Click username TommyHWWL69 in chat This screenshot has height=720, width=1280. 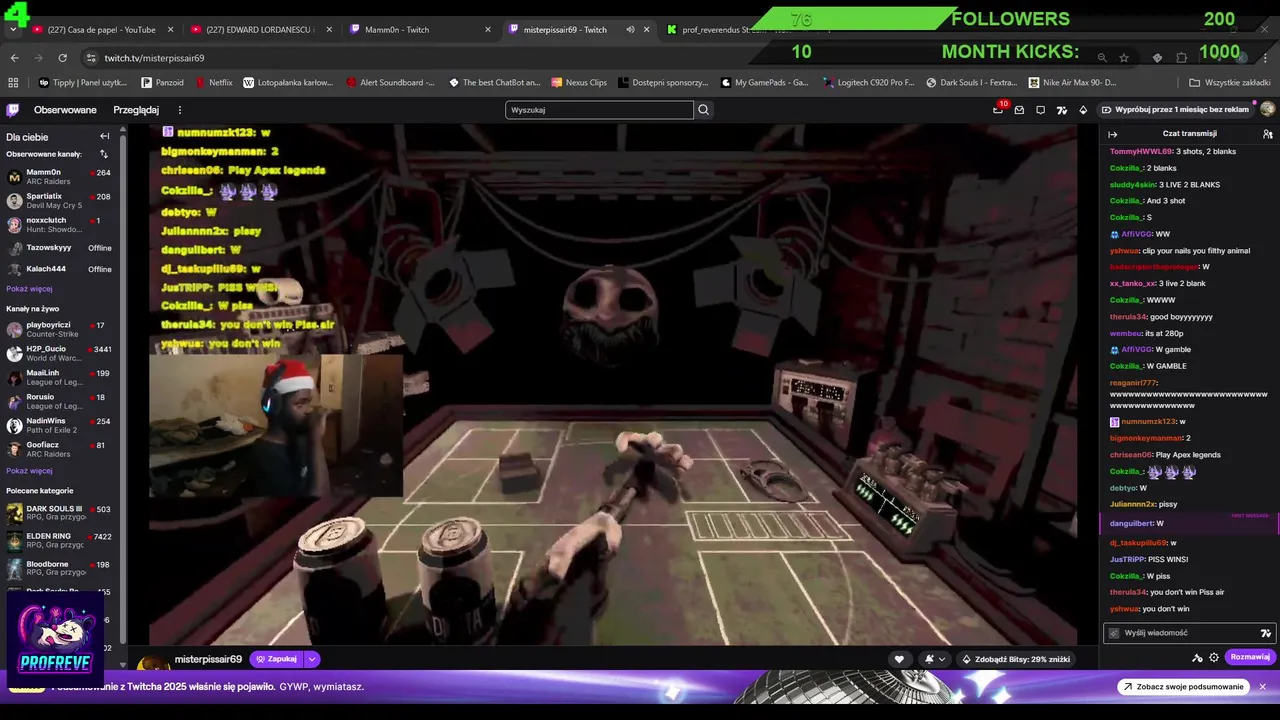tap(1141, 151)
